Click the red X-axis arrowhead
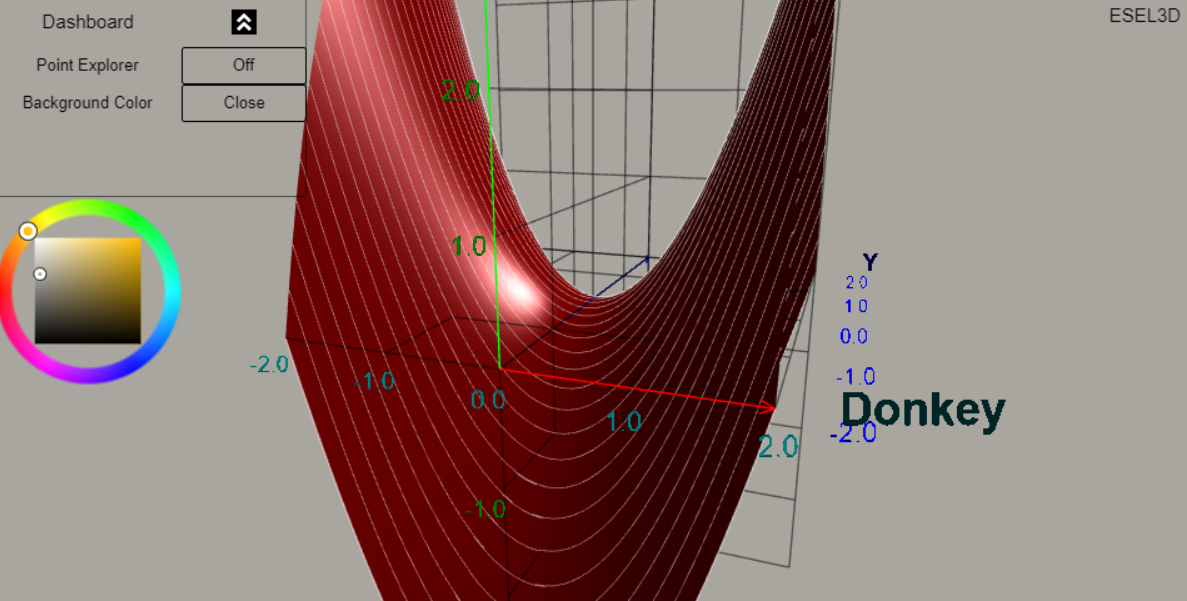This screenshot has width=1187, height=601. pyautogui.click(x=766, y=406)
